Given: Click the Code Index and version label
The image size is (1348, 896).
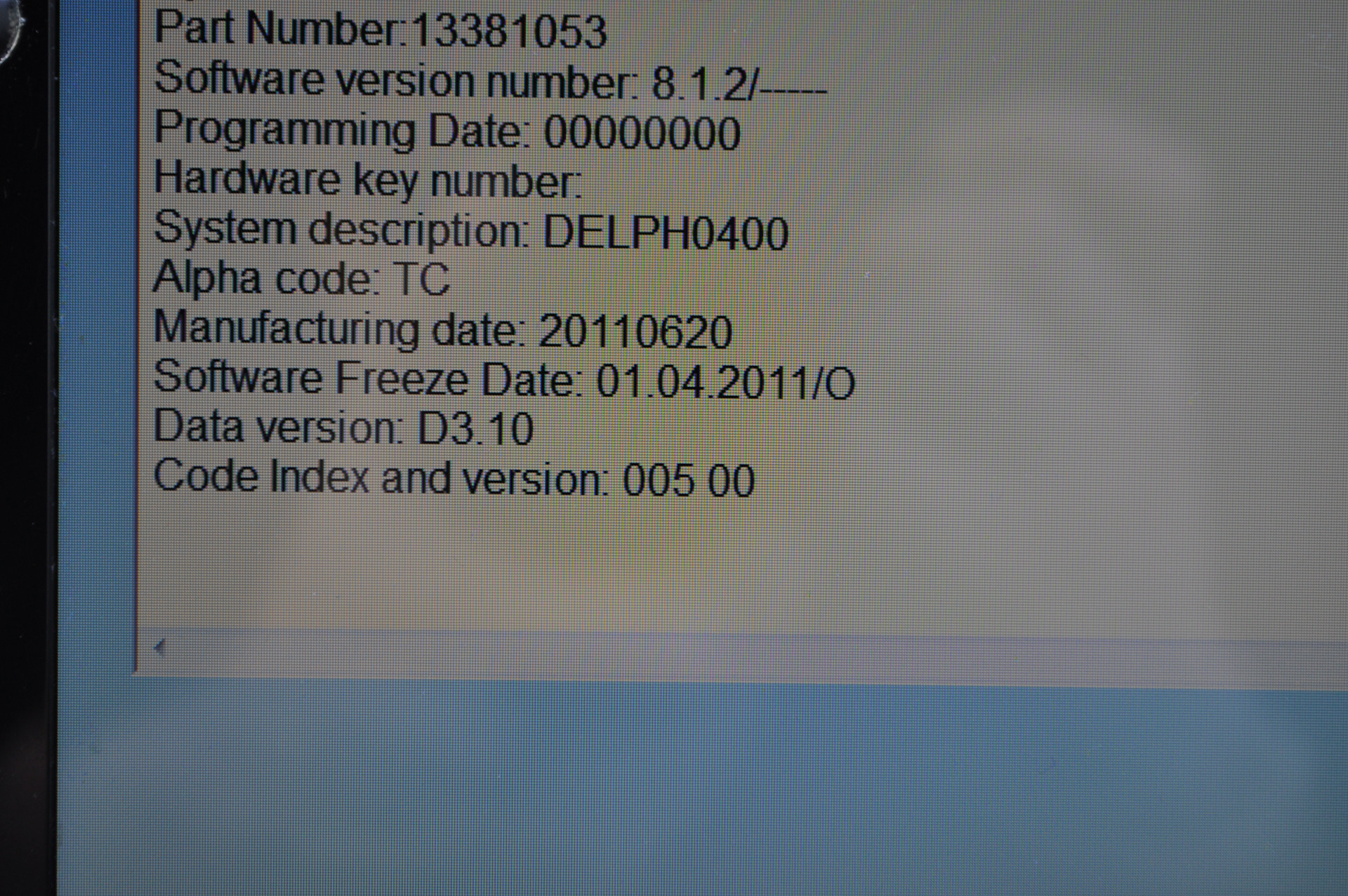Looking at the screenshot, I should [x=383, y=477].
